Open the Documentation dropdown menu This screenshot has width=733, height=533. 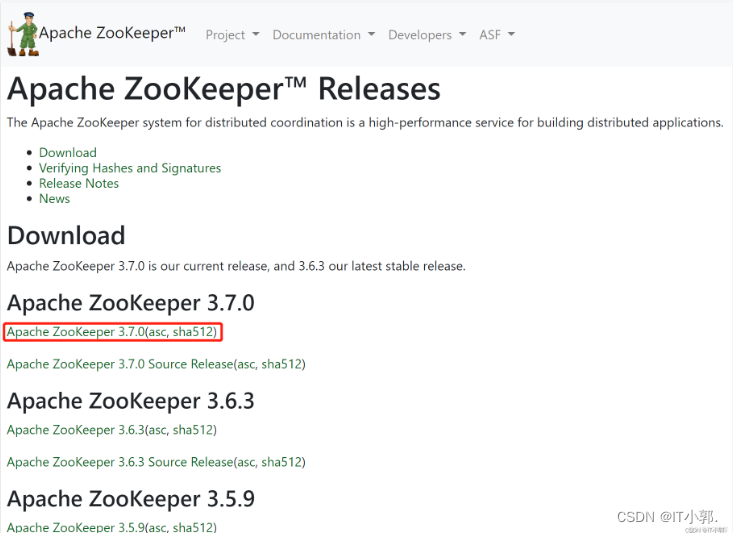[323, 35]
